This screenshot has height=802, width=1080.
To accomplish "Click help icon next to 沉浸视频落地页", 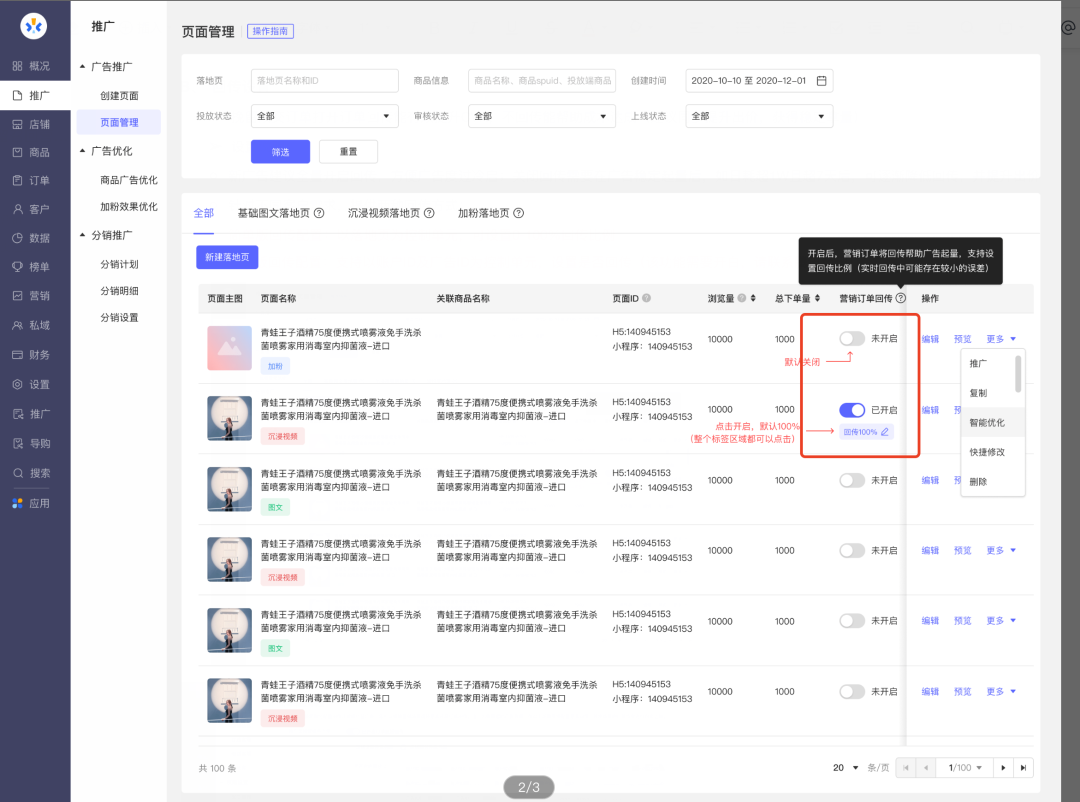I will click(x=429, y=213).
